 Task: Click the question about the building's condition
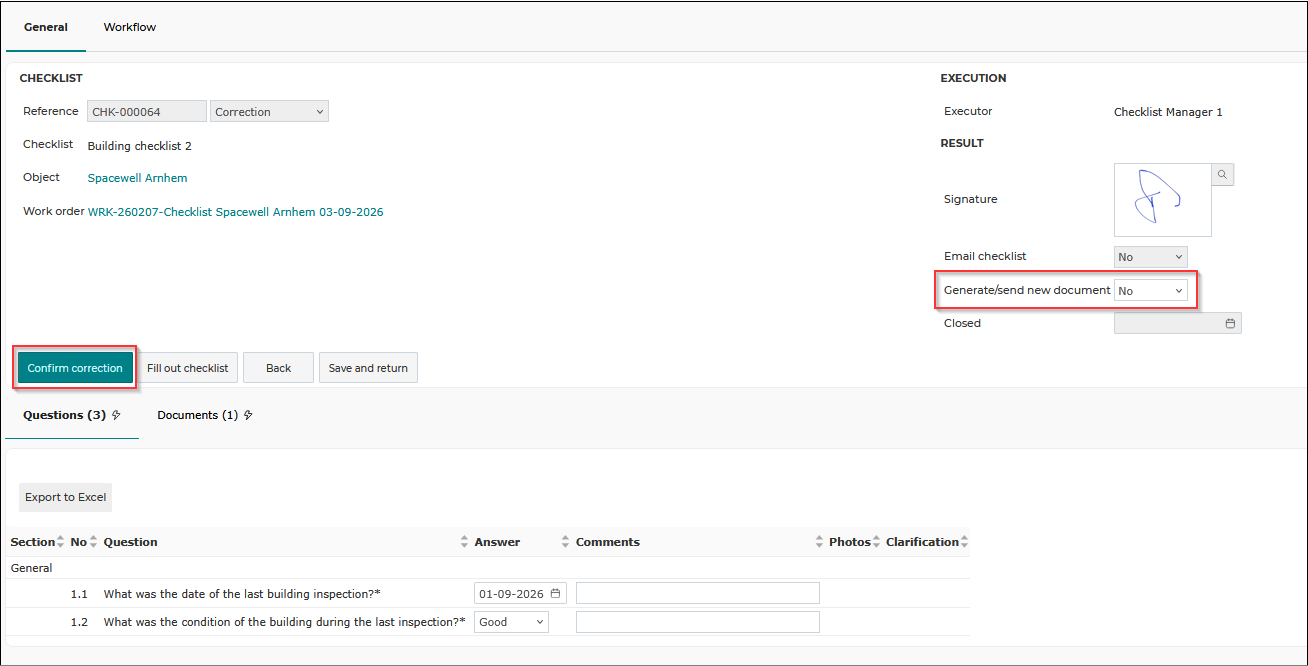click(x=284, y=622)
